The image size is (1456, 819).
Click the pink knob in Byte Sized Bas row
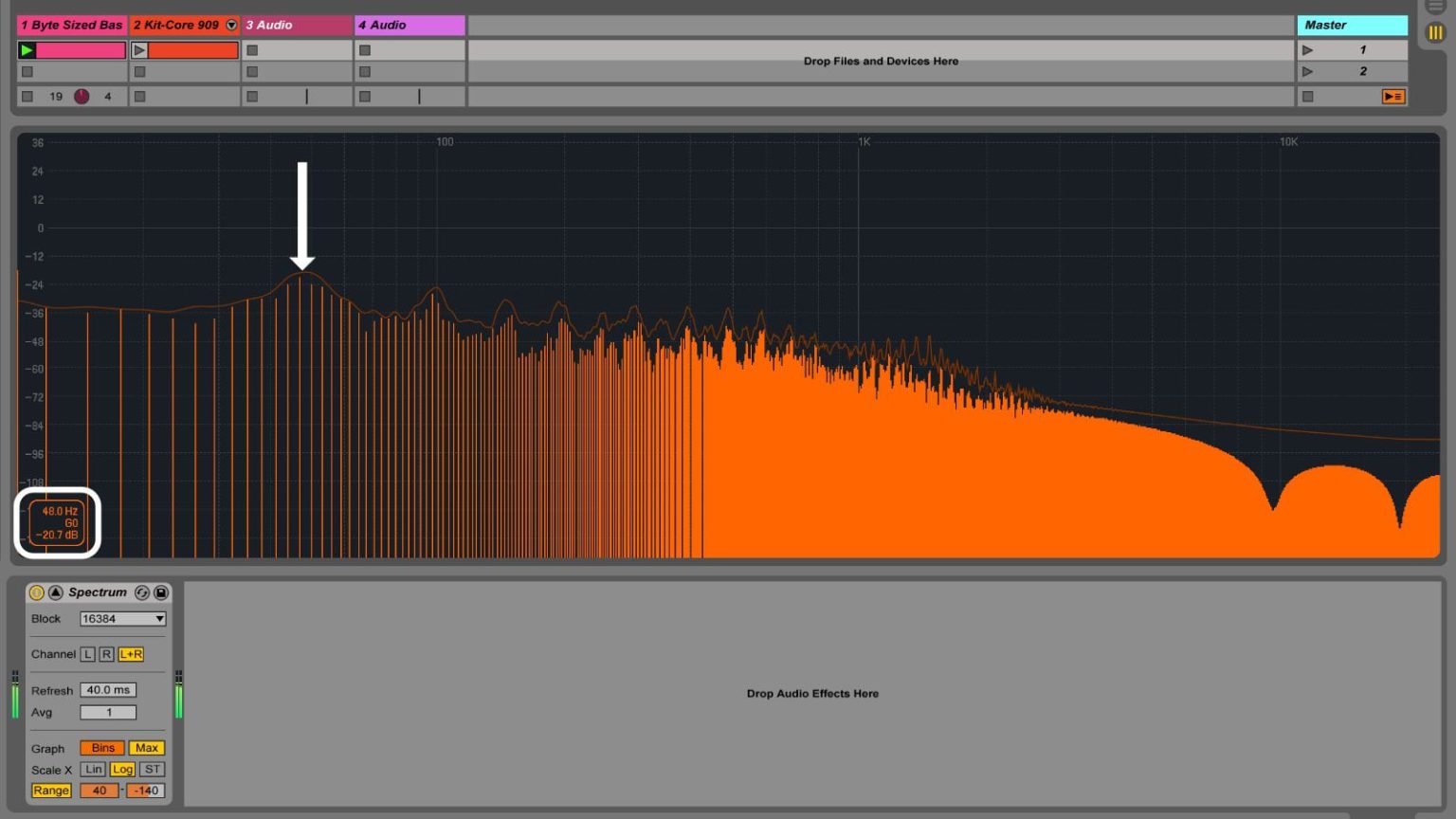point(82,96)
